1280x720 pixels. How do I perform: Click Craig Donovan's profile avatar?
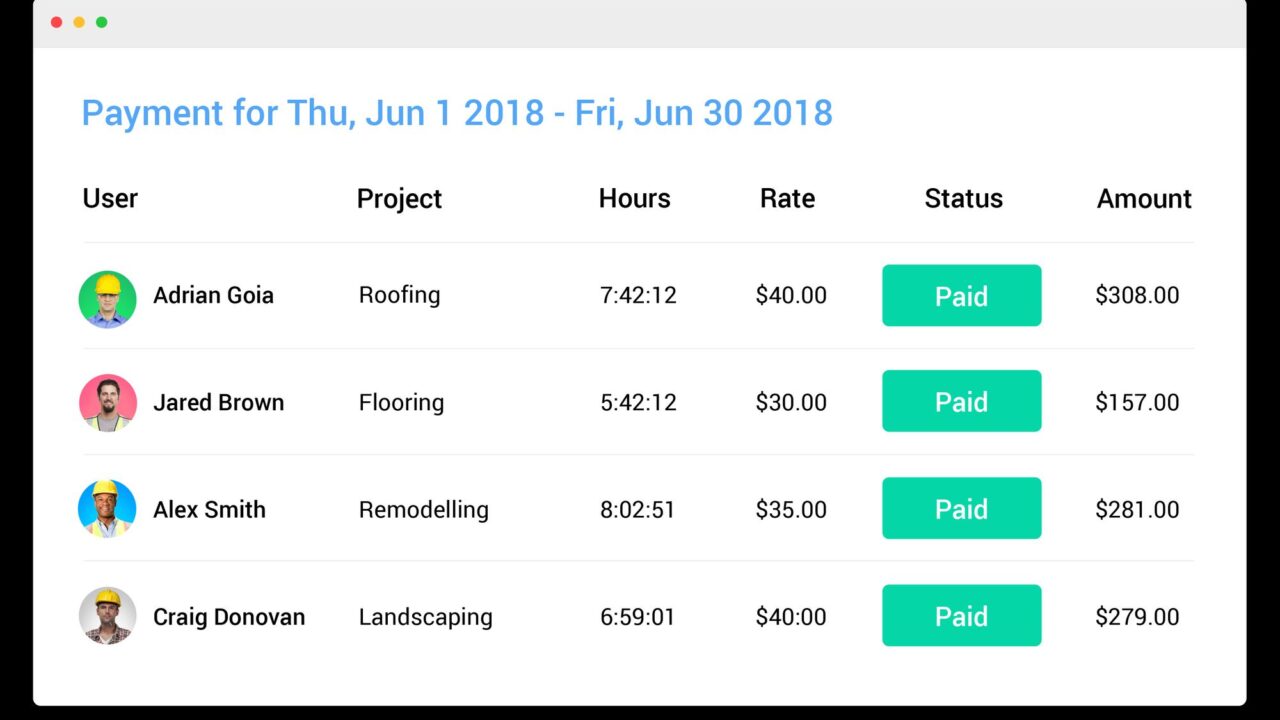tap(107, 616)
